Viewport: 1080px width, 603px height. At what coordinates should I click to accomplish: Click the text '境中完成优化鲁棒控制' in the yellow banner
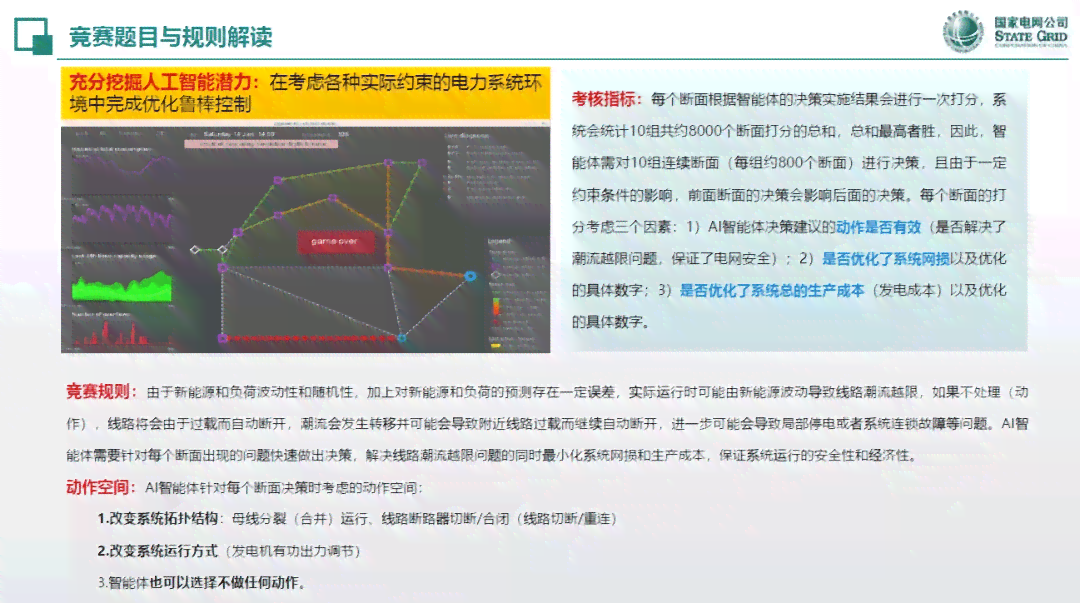click(x=160, y=104)
